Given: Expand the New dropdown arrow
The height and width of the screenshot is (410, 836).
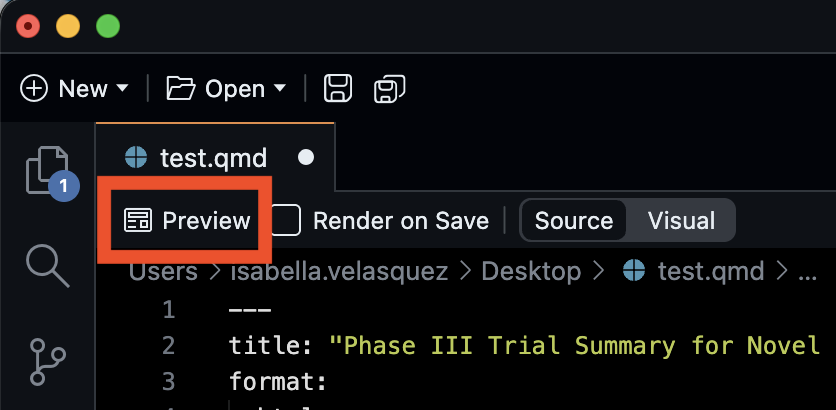Looking at the screenshot, I should click(123, 88).
